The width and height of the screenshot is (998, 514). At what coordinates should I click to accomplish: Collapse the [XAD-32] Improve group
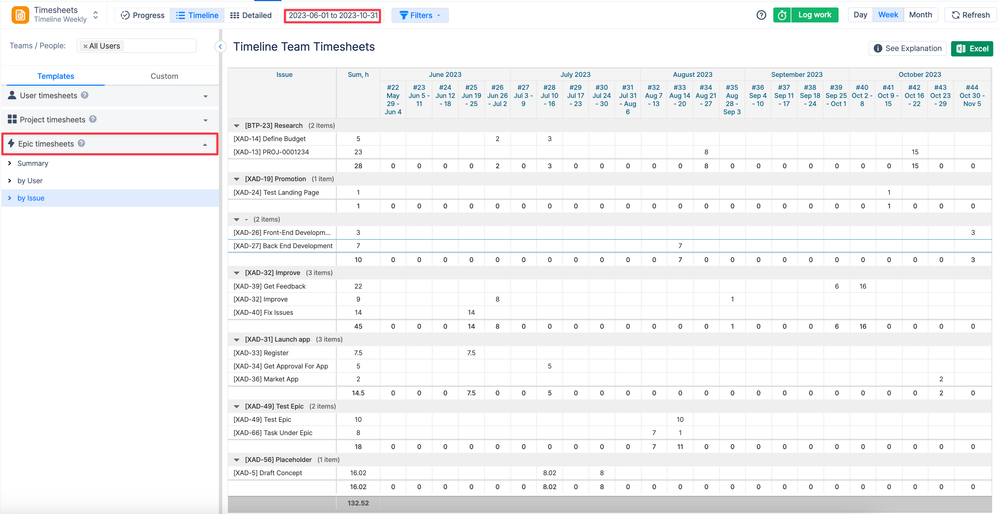pyautogui.click(x=237, y=272)
